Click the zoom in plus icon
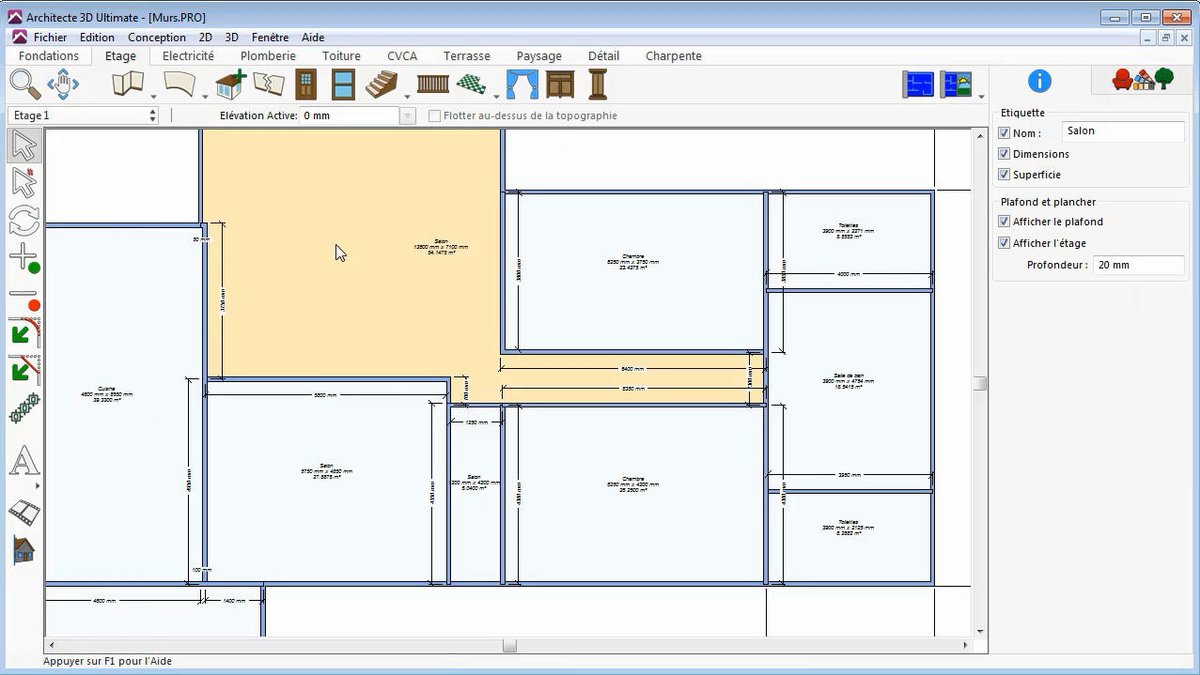Screen dimensions: 1200x675 tap(24, 258)
